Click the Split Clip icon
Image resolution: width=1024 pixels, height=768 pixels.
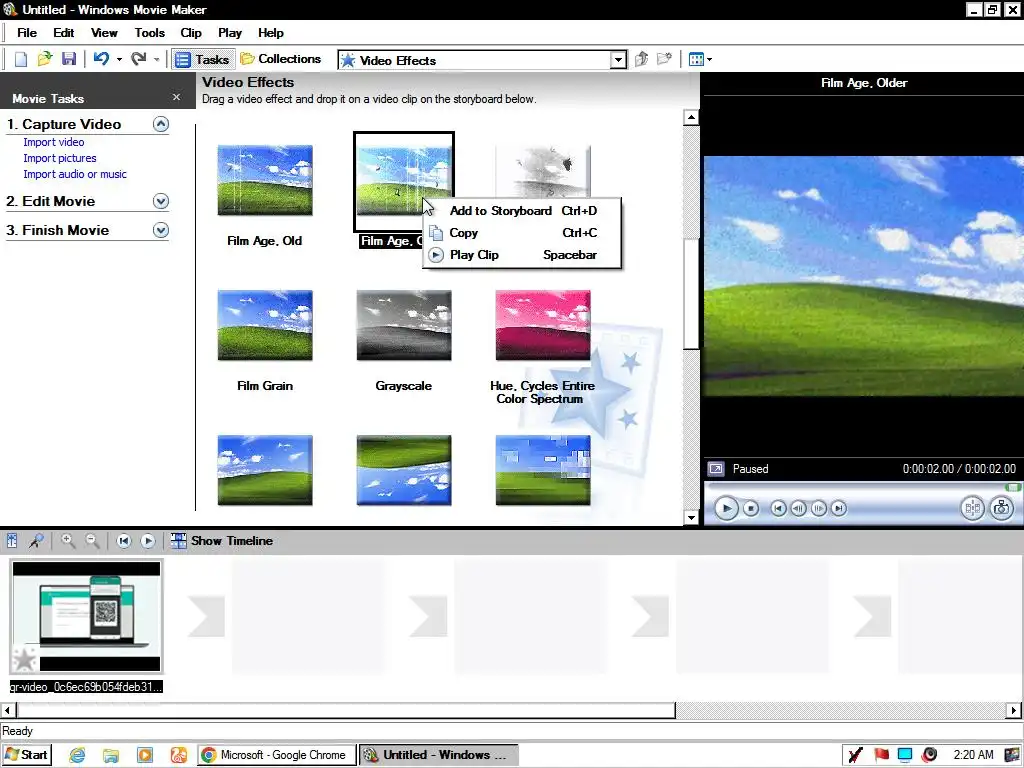972,508
